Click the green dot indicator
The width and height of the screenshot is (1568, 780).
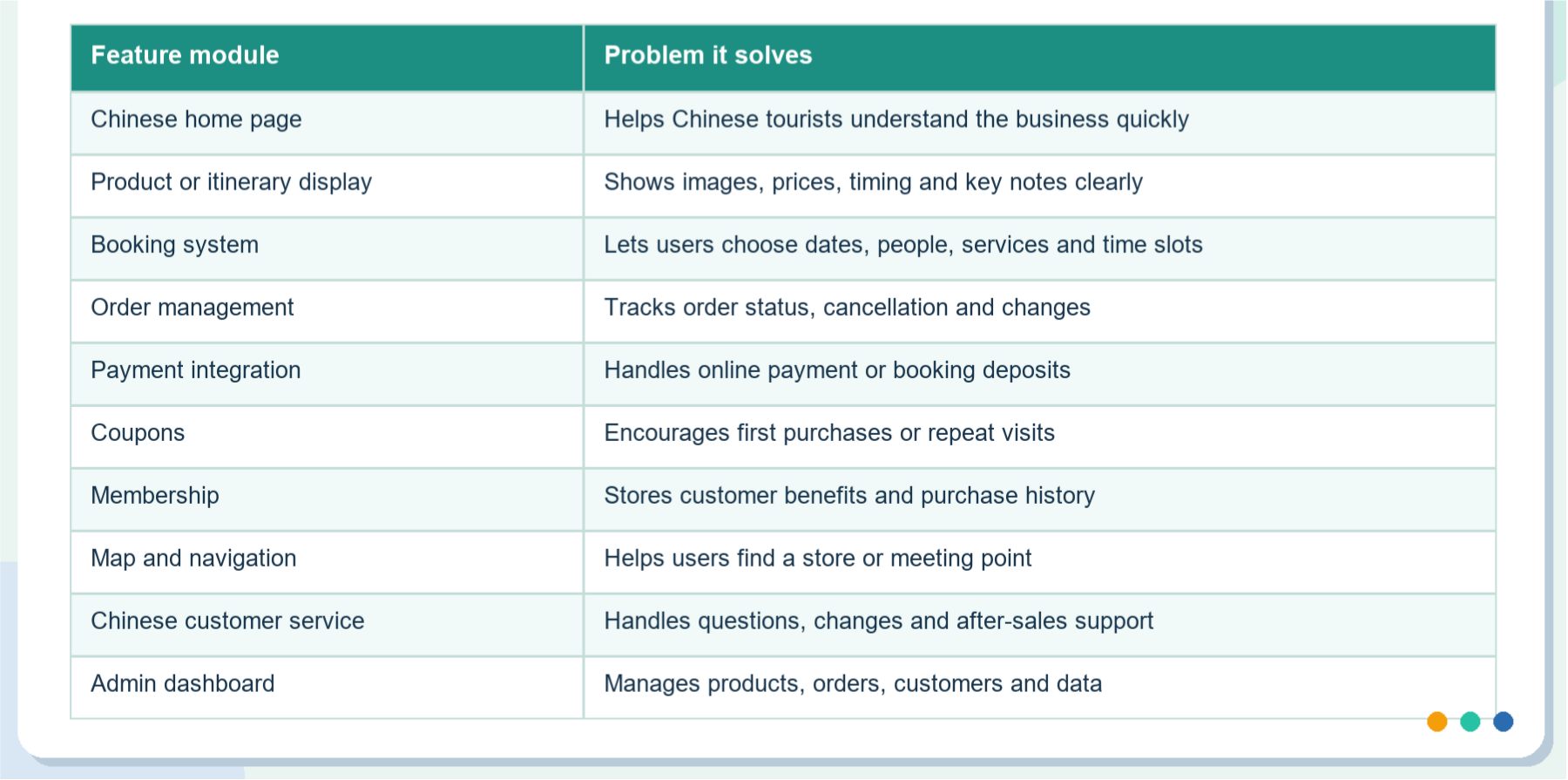click(x=1470, y=722)
